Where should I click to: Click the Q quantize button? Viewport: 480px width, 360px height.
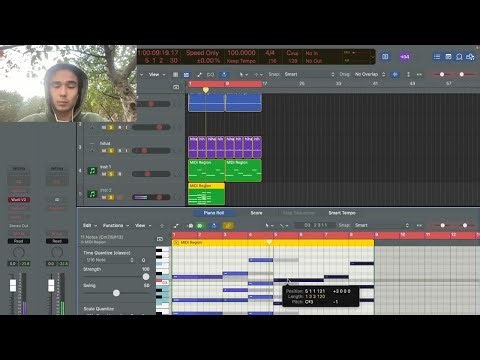pyautogui.click(x=143, y=260)
